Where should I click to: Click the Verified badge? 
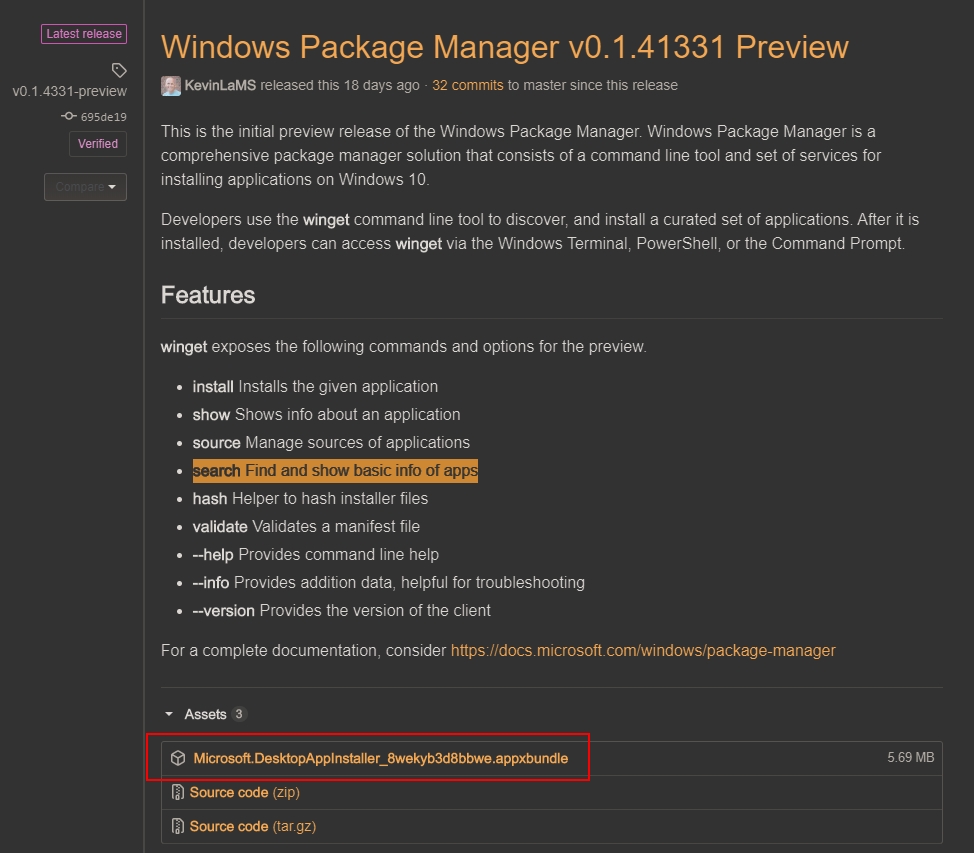(98, 144)
